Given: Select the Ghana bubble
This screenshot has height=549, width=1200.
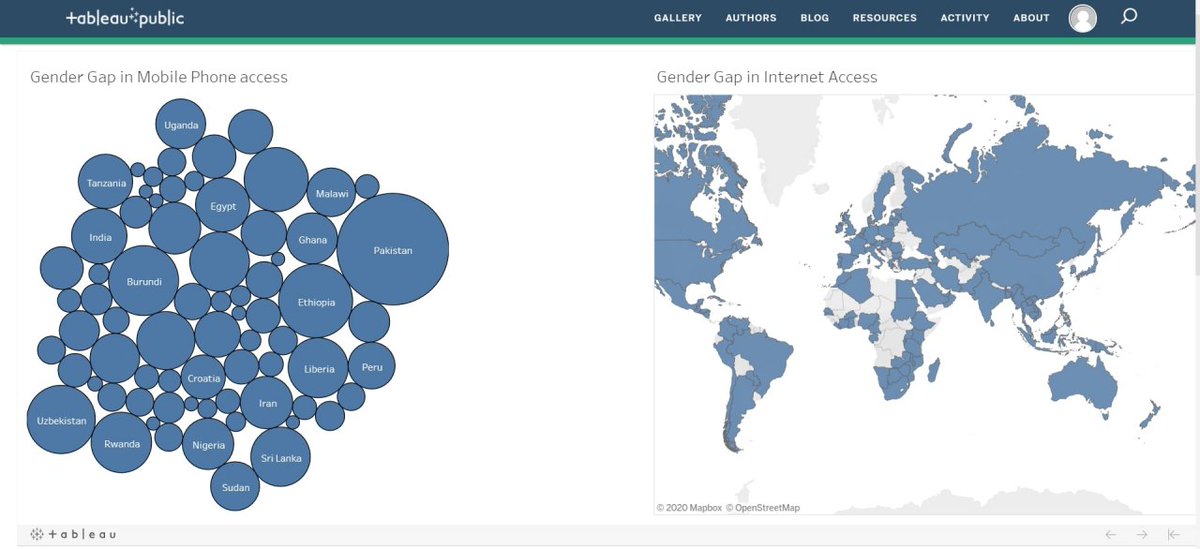Looking at the screenshot, I should click(313, 240).
